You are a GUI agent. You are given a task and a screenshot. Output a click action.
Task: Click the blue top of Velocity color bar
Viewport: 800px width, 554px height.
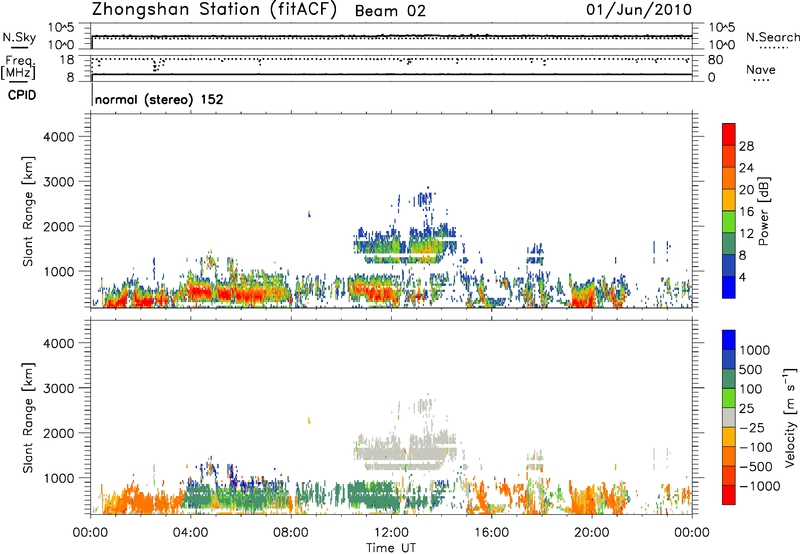(729, 340)
